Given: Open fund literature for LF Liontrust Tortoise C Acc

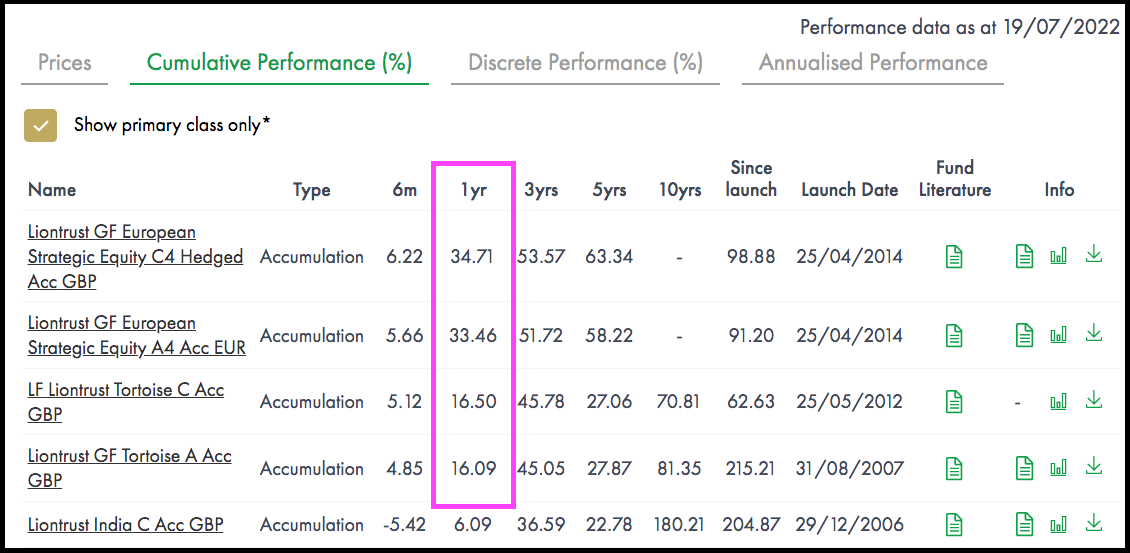Looking at the screenshot, I should (x=954, y=402).
